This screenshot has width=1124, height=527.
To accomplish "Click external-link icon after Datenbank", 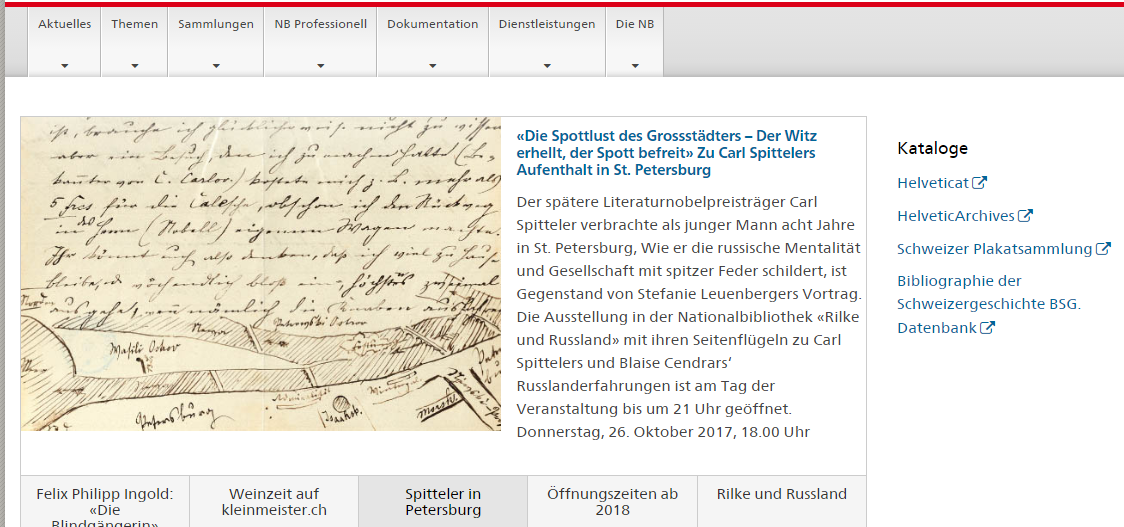I will (987, 328).
